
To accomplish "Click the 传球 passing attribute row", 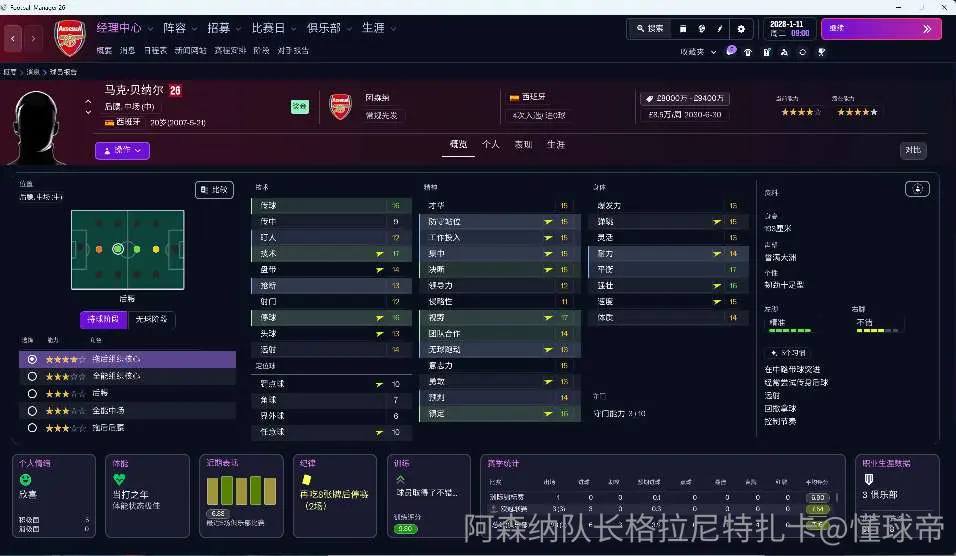I will click(x=331, y=205).
